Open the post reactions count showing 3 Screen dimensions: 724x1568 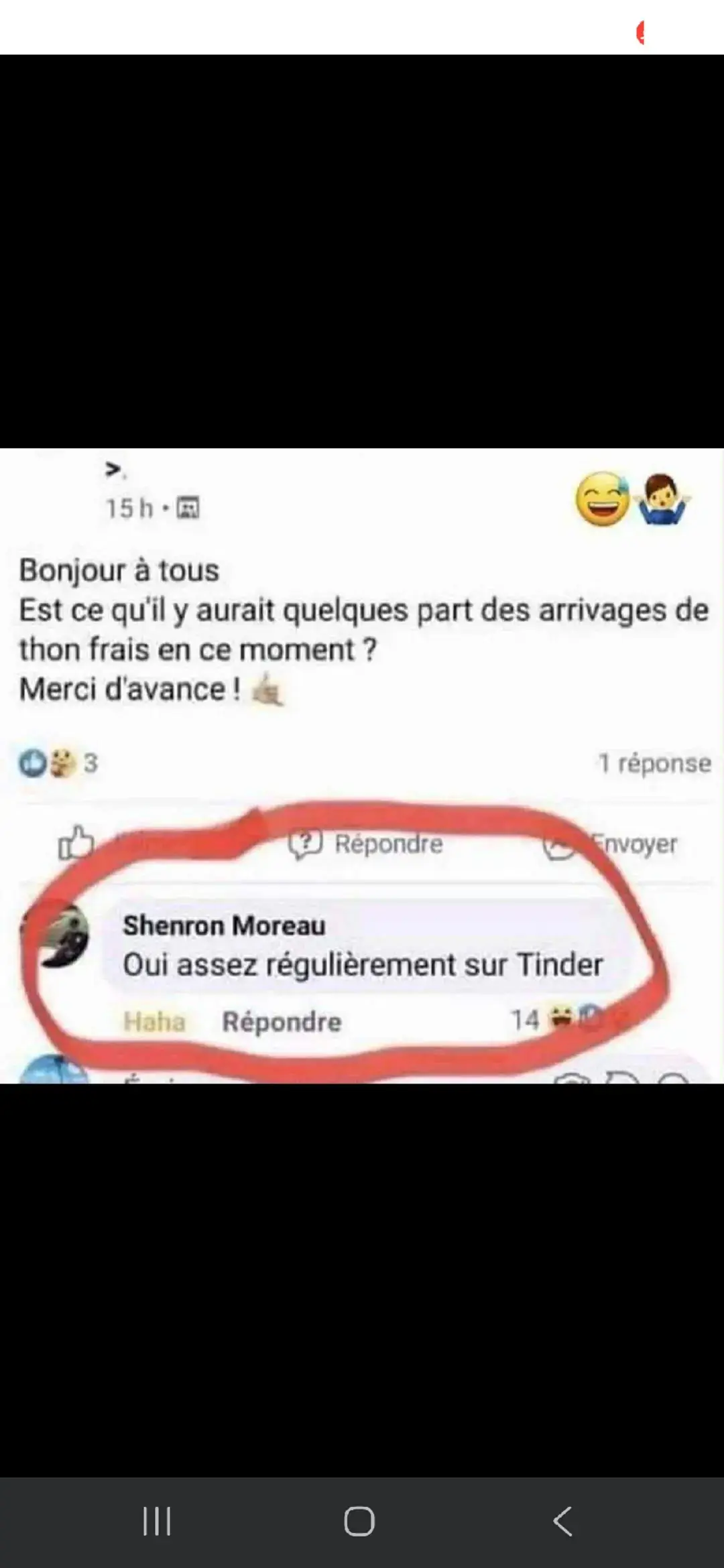[58, 763]
